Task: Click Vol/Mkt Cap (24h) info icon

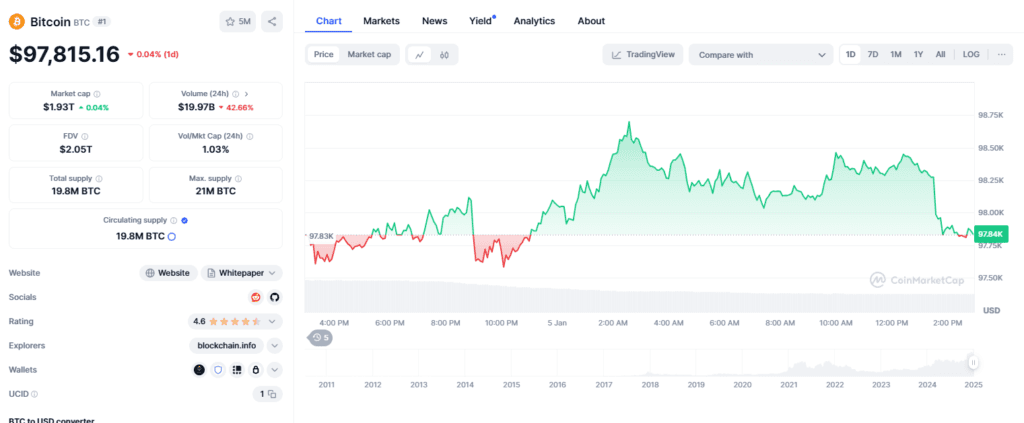Action: pyautogui.click(x=250, y=136)
